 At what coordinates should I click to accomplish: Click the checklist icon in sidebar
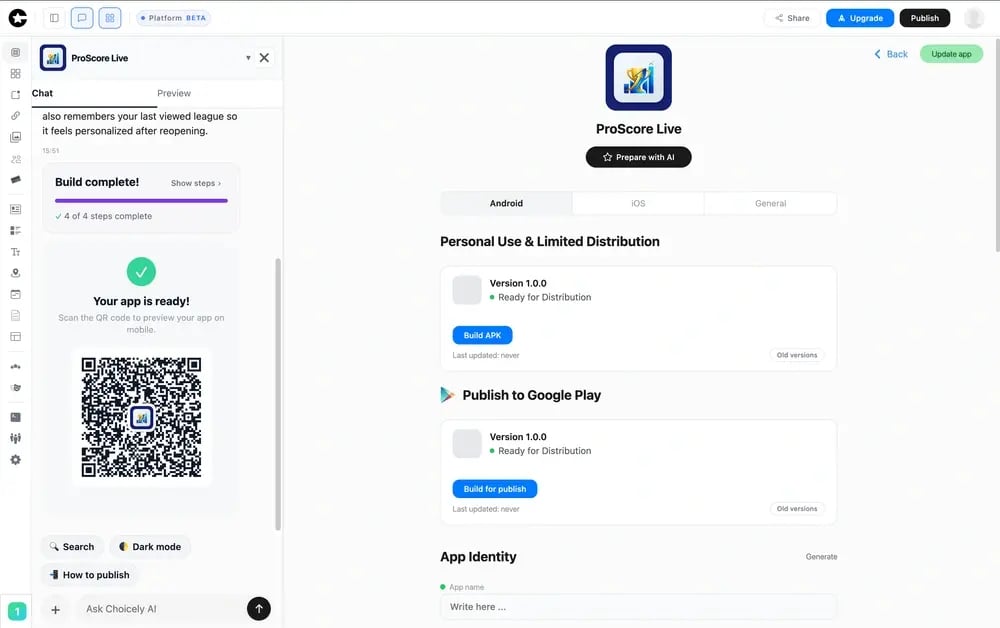click(15, 230)
